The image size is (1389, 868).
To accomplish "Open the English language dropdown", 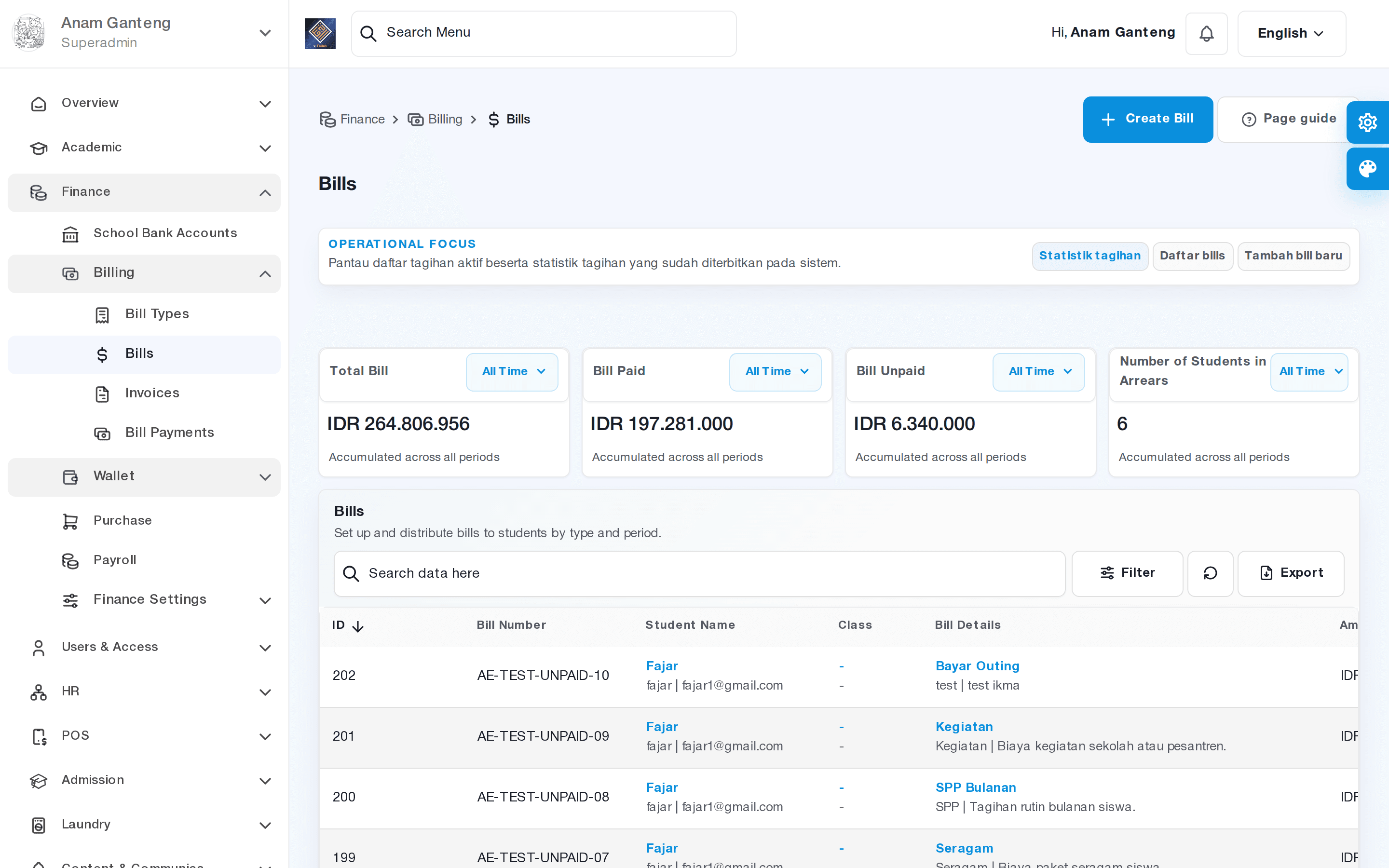I will point(1292,33).
